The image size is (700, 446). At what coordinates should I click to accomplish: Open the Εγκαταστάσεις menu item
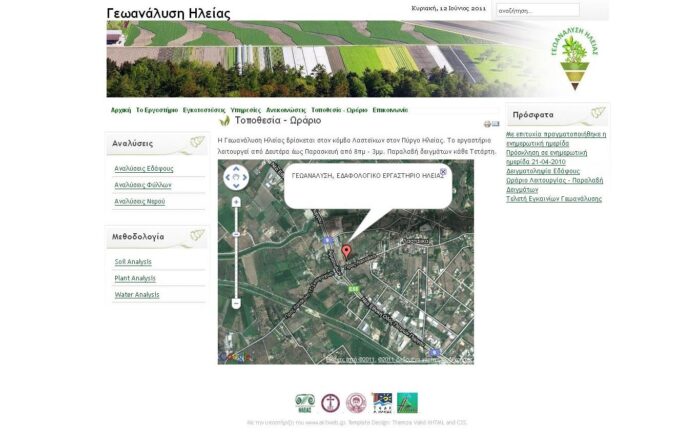tap(204, 110)
